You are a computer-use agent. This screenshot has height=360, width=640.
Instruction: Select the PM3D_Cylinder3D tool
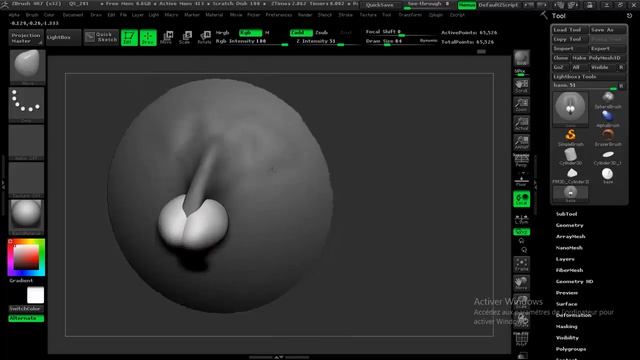pos(571,175)
